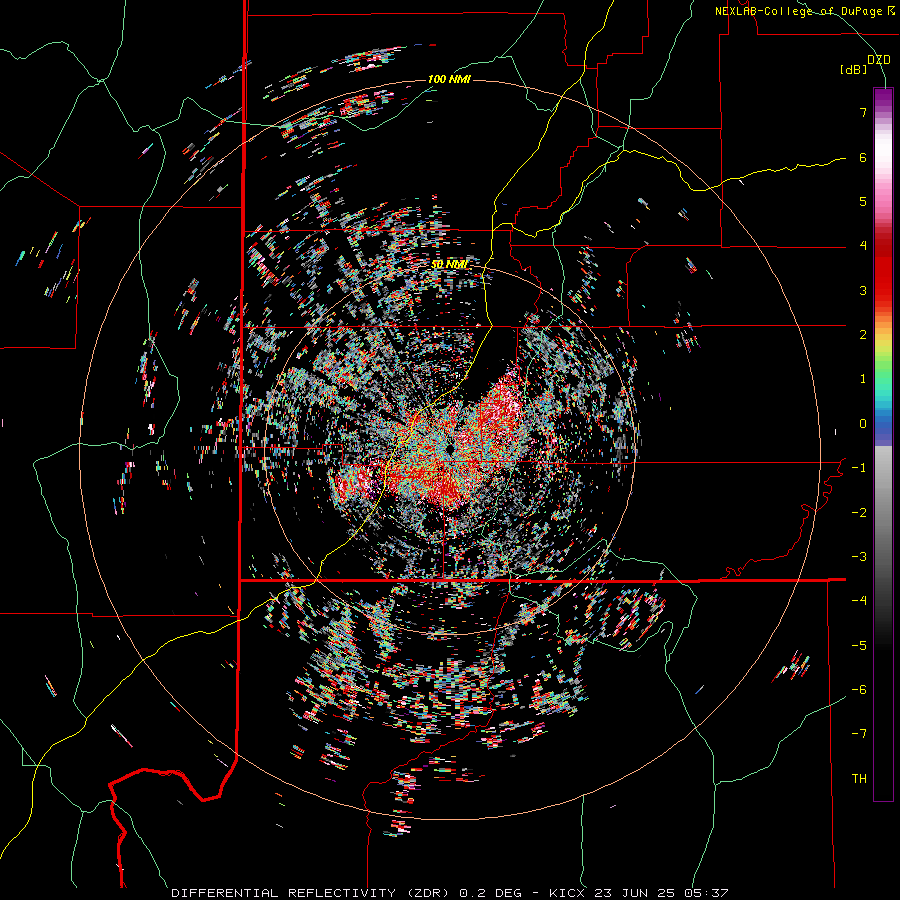Click the -6 scale value
This screenshot has width=900, height=900.
click(859, 690)
